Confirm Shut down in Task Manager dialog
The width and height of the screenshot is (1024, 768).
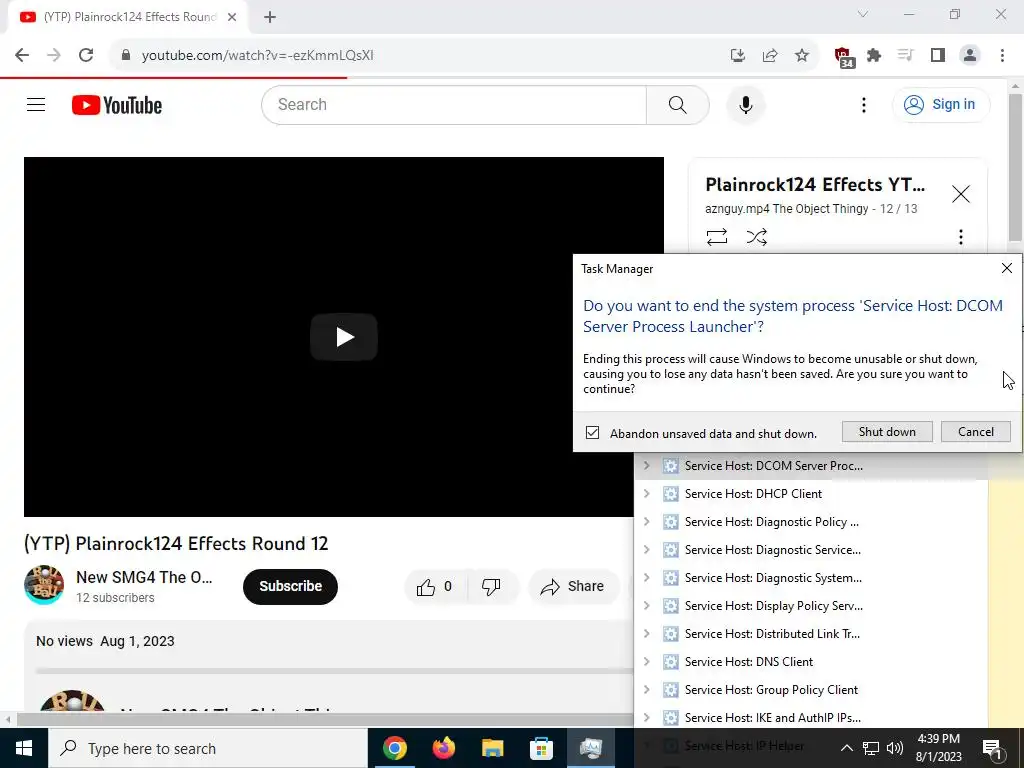(887, 432)
